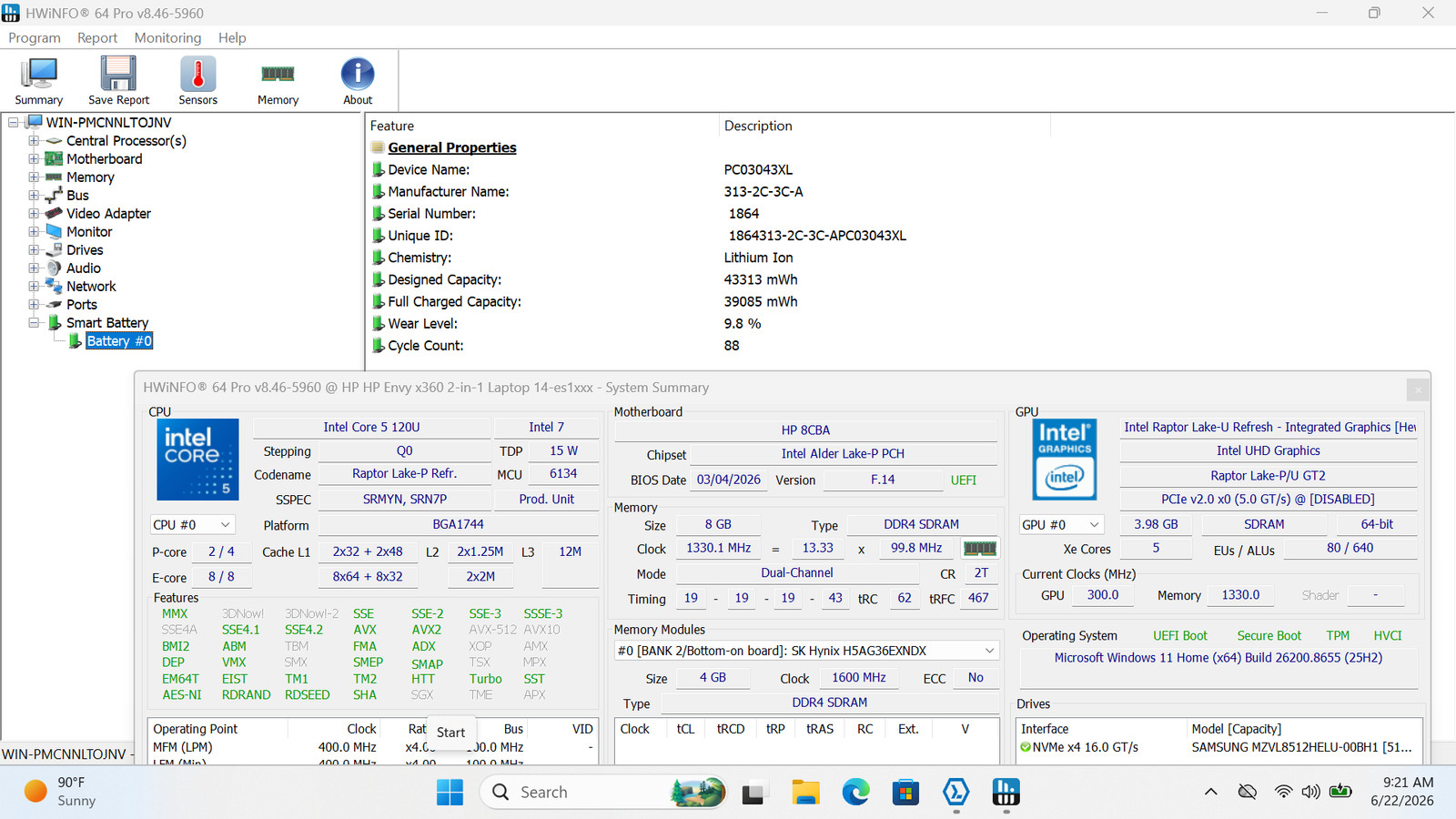Click the green memory module icon beside 99.8 MHz

tap(980, 549)
